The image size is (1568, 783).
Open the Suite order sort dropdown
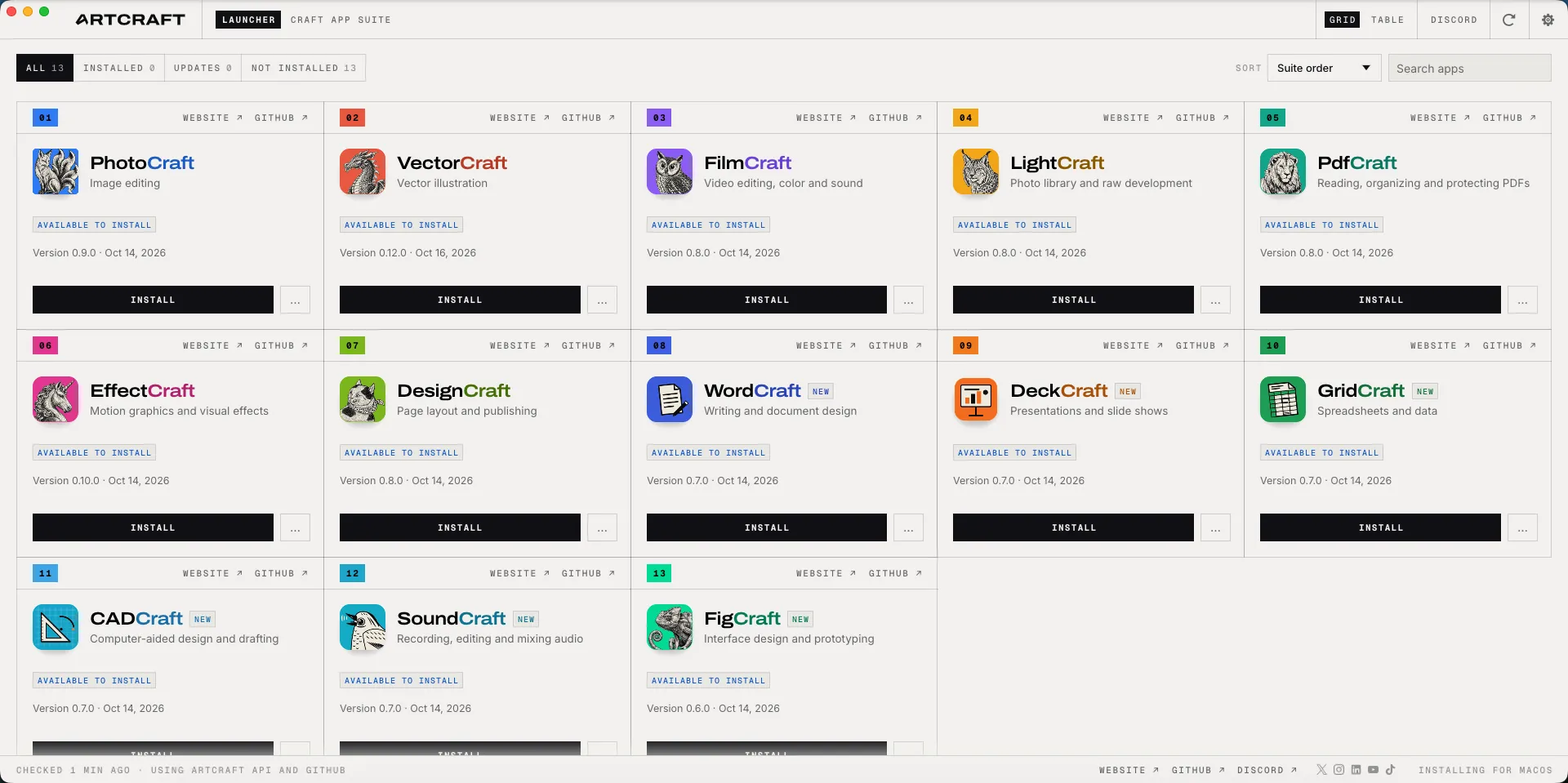(1324, 68)
